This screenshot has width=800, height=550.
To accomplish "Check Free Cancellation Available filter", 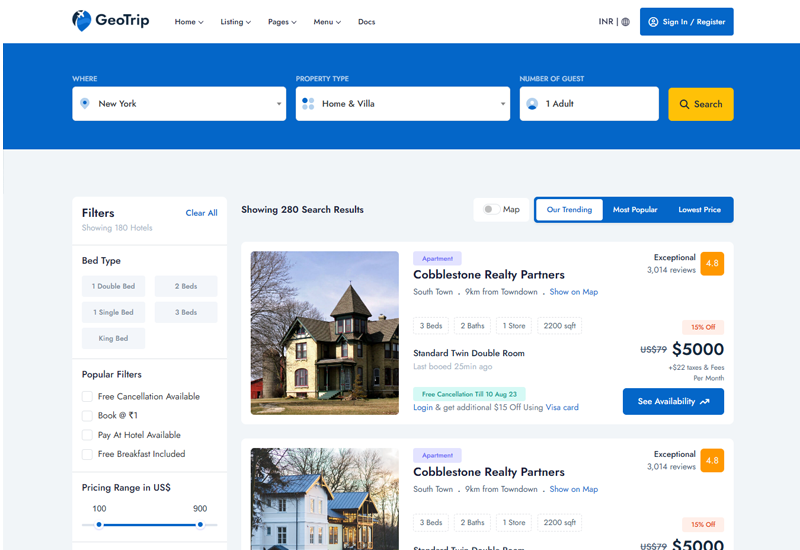I will click(x=87, y=397).
